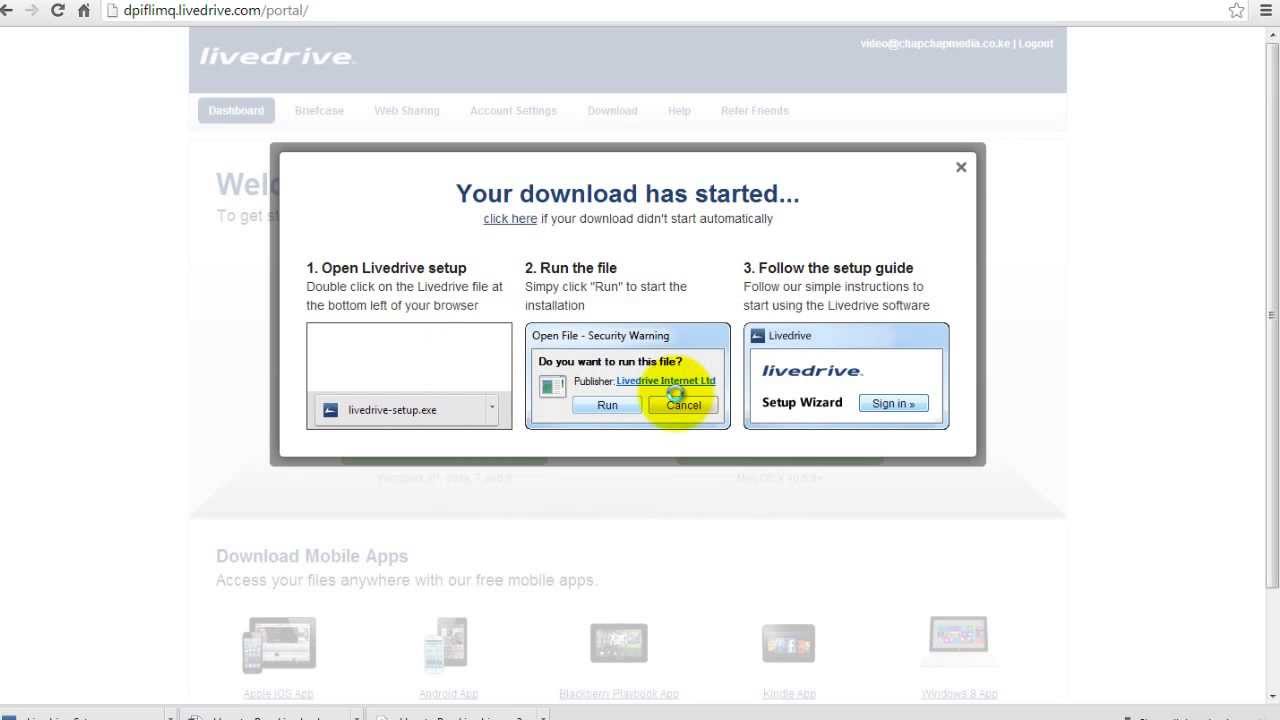The width and height of the screenshot is (1280, 720).
Task: Click the livedrive logo in the header
Action: 276,56
